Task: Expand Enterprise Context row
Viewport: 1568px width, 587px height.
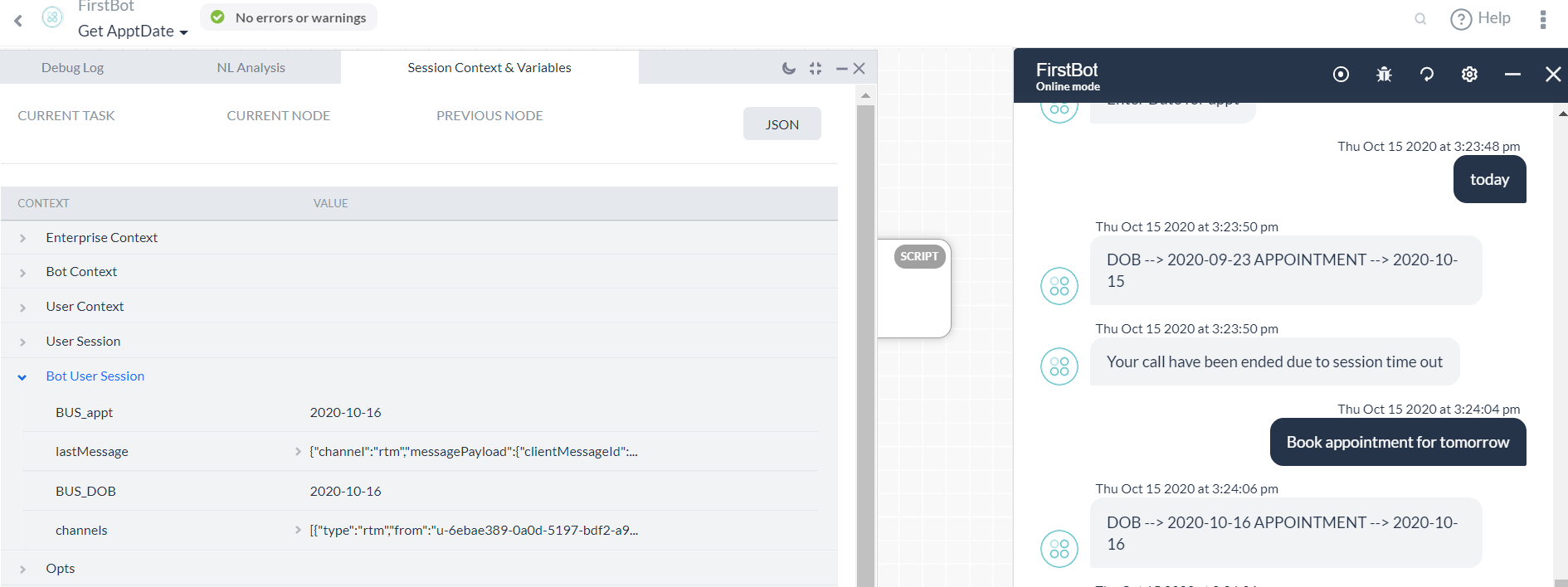Action: tap(22, 239)
